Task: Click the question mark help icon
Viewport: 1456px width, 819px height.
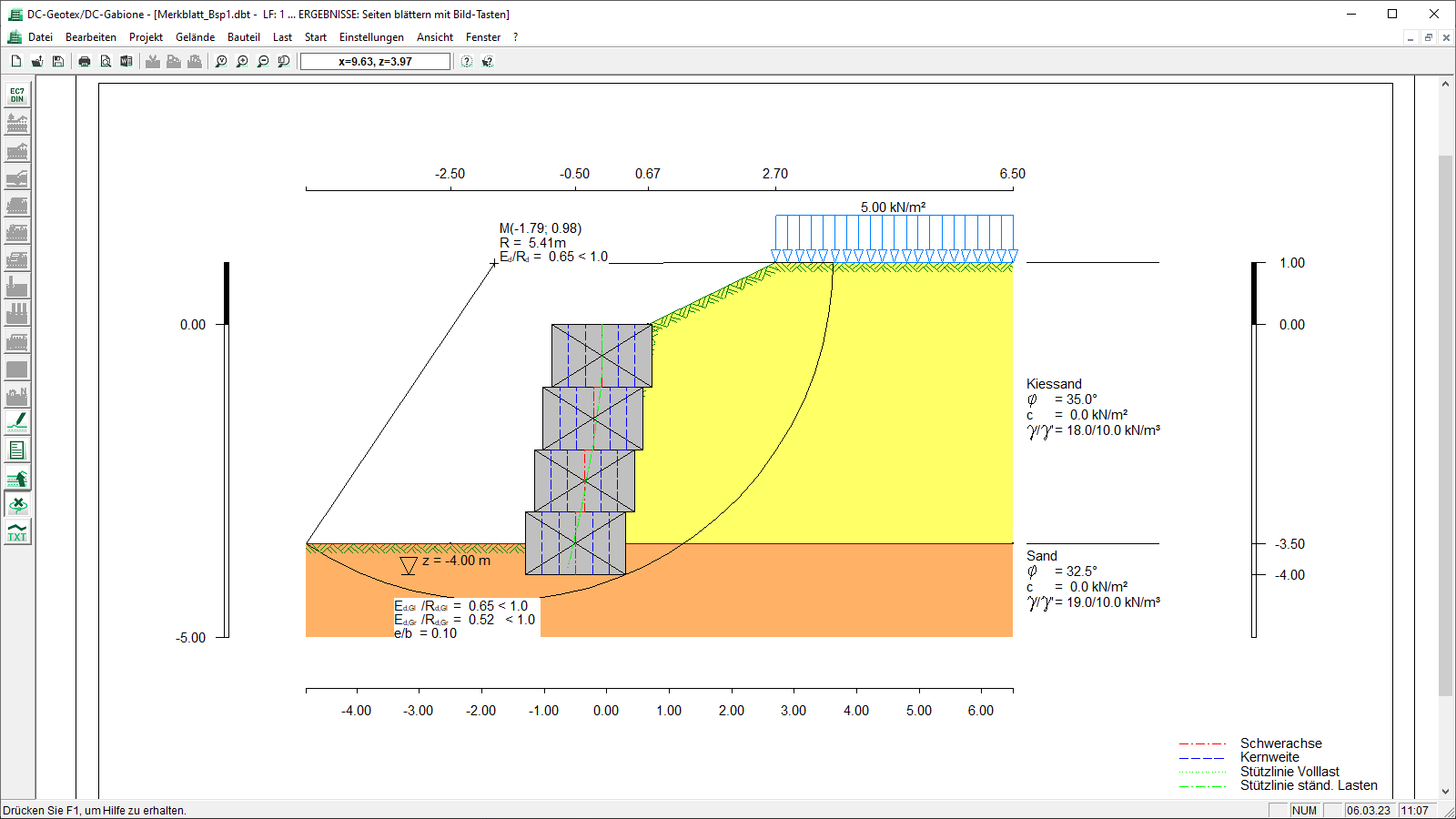Action: 467,62
